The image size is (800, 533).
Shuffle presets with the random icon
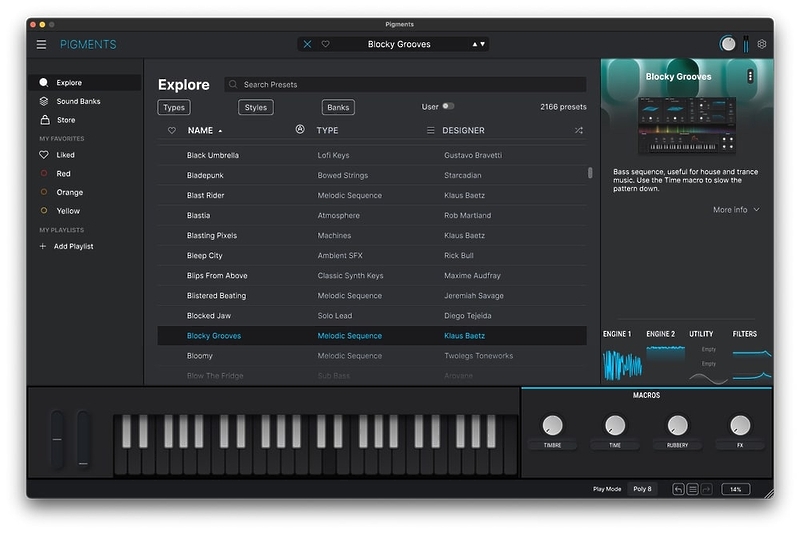click(x=579, y=131)
